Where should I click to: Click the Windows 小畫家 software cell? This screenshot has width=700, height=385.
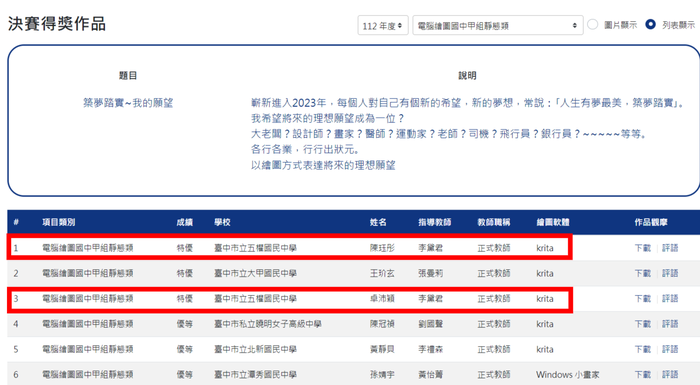click(568, 374)
